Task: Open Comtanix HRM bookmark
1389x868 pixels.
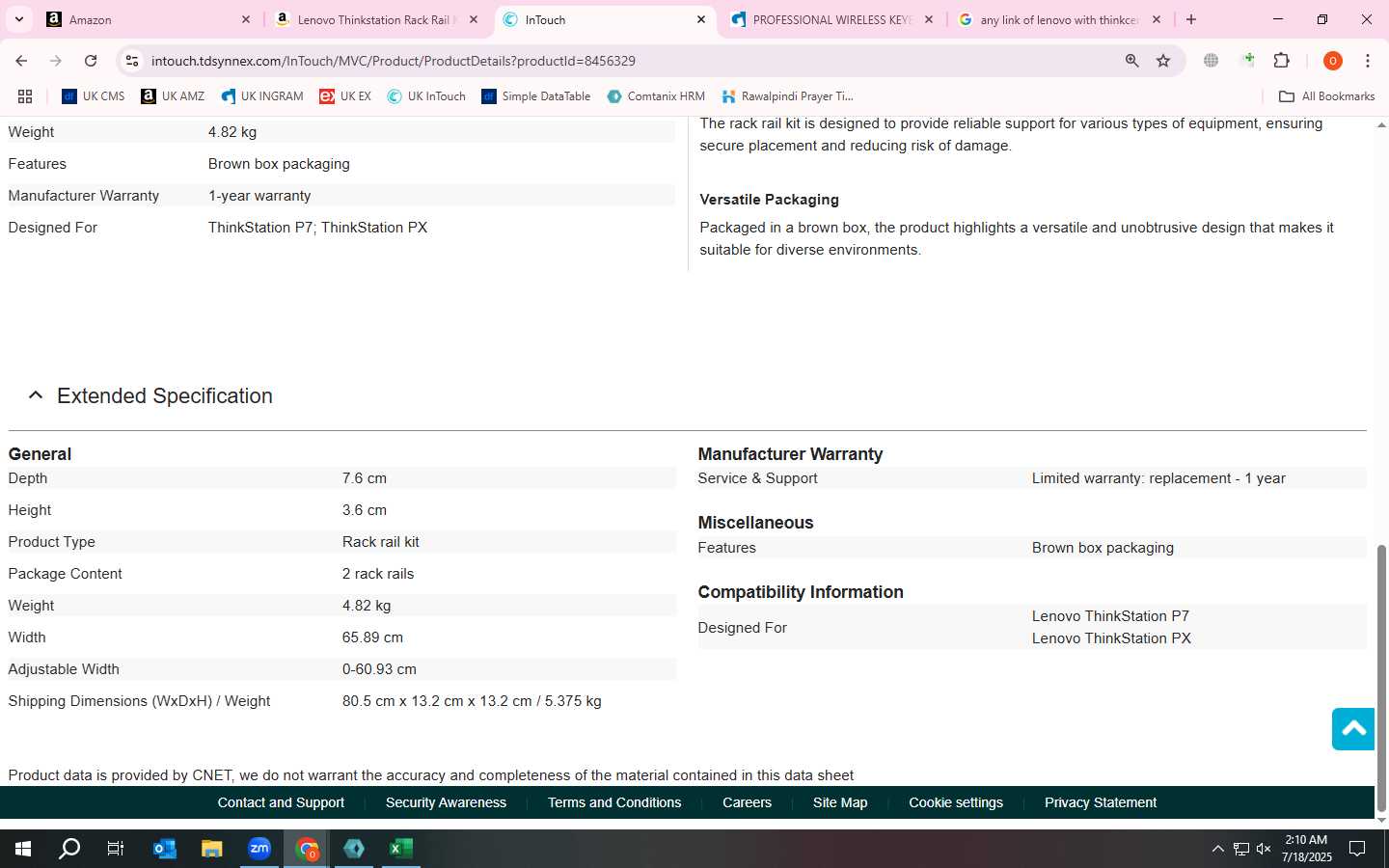Action: (656, 96)
